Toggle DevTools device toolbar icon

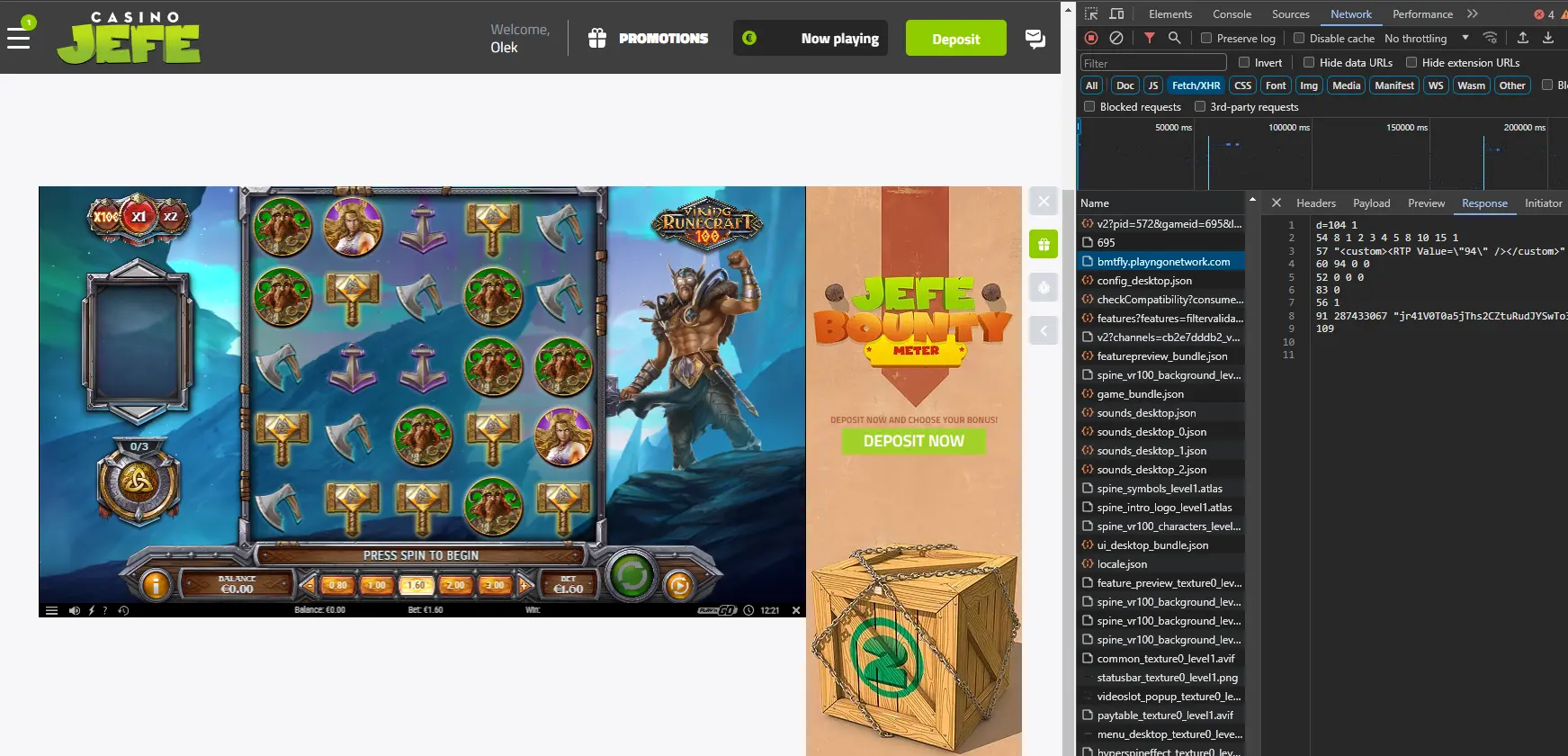click(x=1116, y=13)
